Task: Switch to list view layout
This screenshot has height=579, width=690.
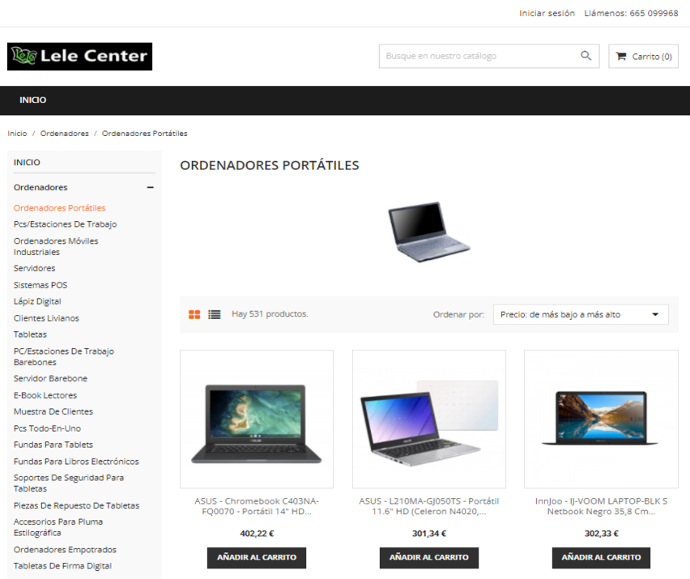Action: coord(214,314)
